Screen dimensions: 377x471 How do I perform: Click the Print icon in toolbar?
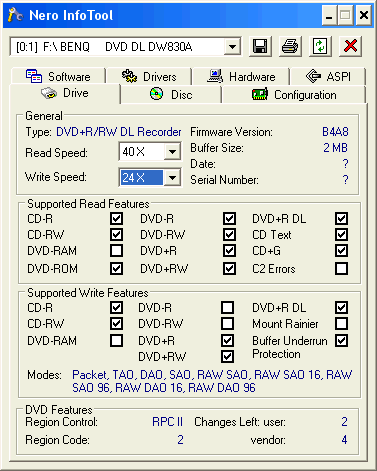point(290,46)
